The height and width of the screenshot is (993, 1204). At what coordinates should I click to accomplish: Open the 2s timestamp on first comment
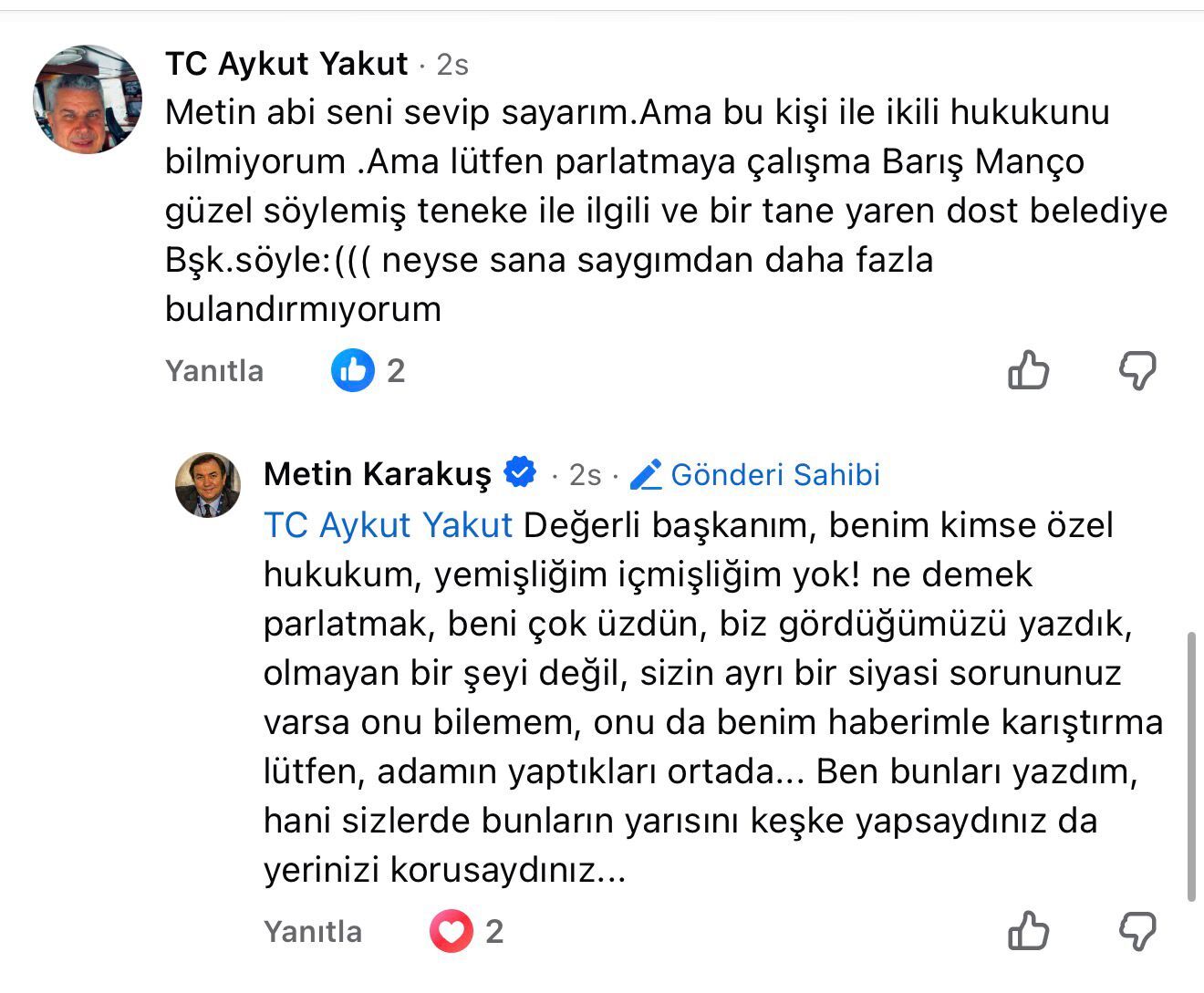coord(452,65)
